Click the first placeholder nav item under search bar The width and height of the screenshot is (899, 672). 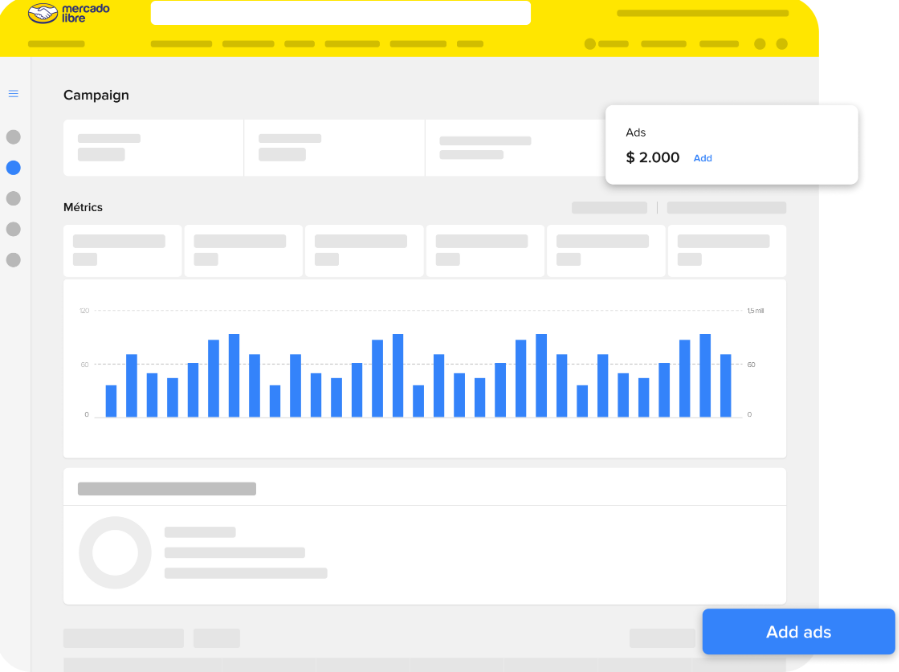point(181,44)
